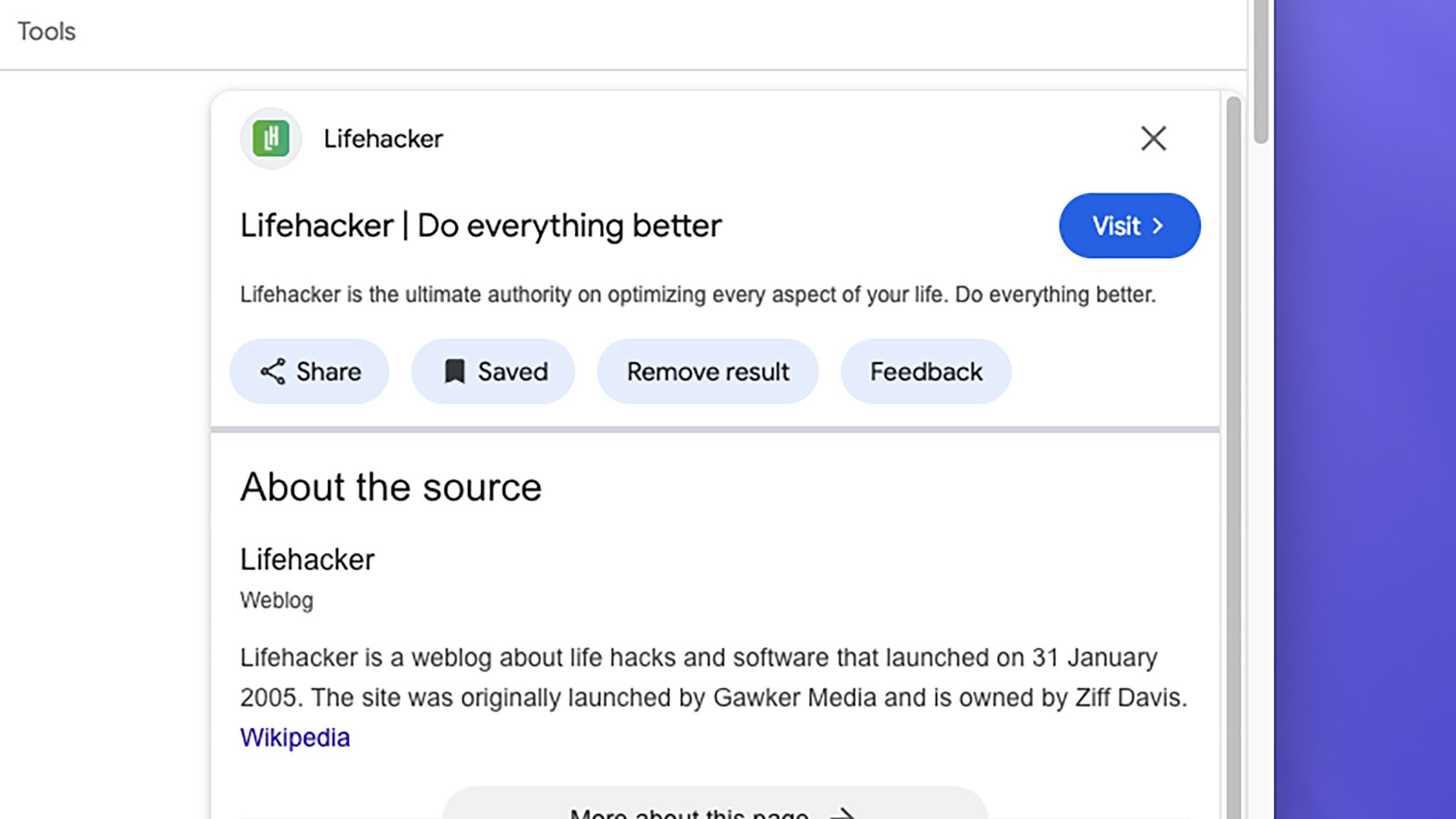Toggle the Saved bookmark button
This screenshot has width=1456, height=819.
[x=493, y=371]
